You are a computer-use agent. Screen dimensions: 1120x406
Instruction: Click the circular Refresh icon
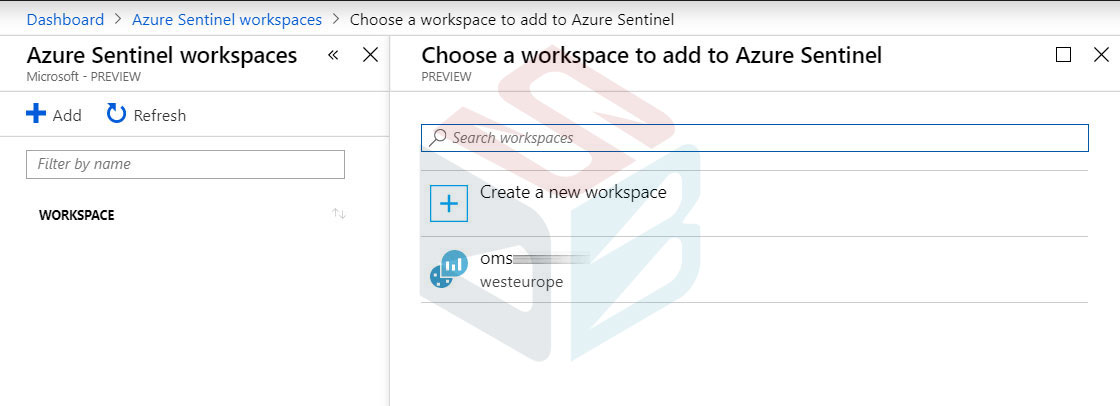coord(116,114)
